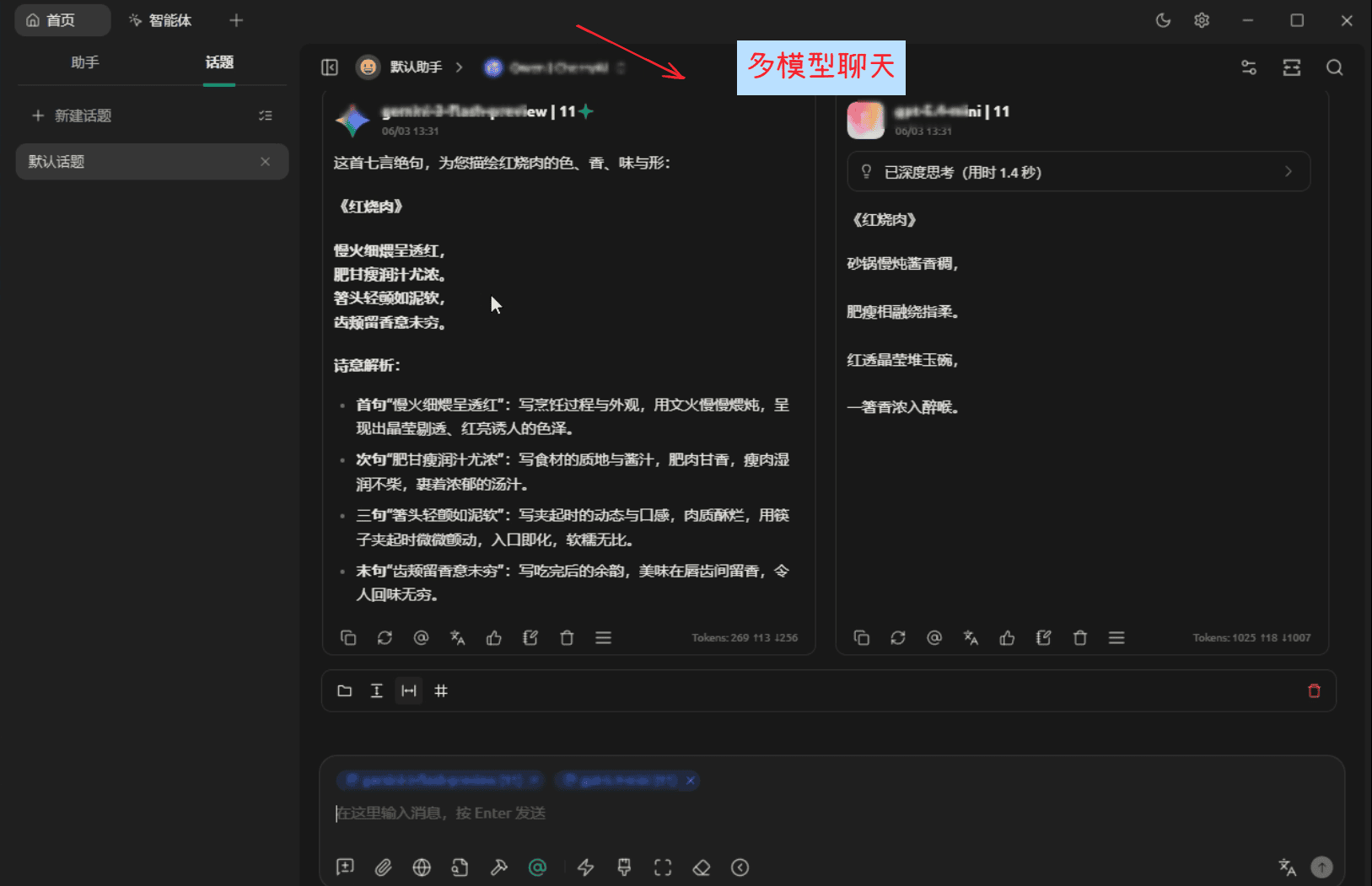The width and height of the screenshot is (1372, 886).
Task: Open knowledge base icon in input toolbar
Action: point(460,867)
